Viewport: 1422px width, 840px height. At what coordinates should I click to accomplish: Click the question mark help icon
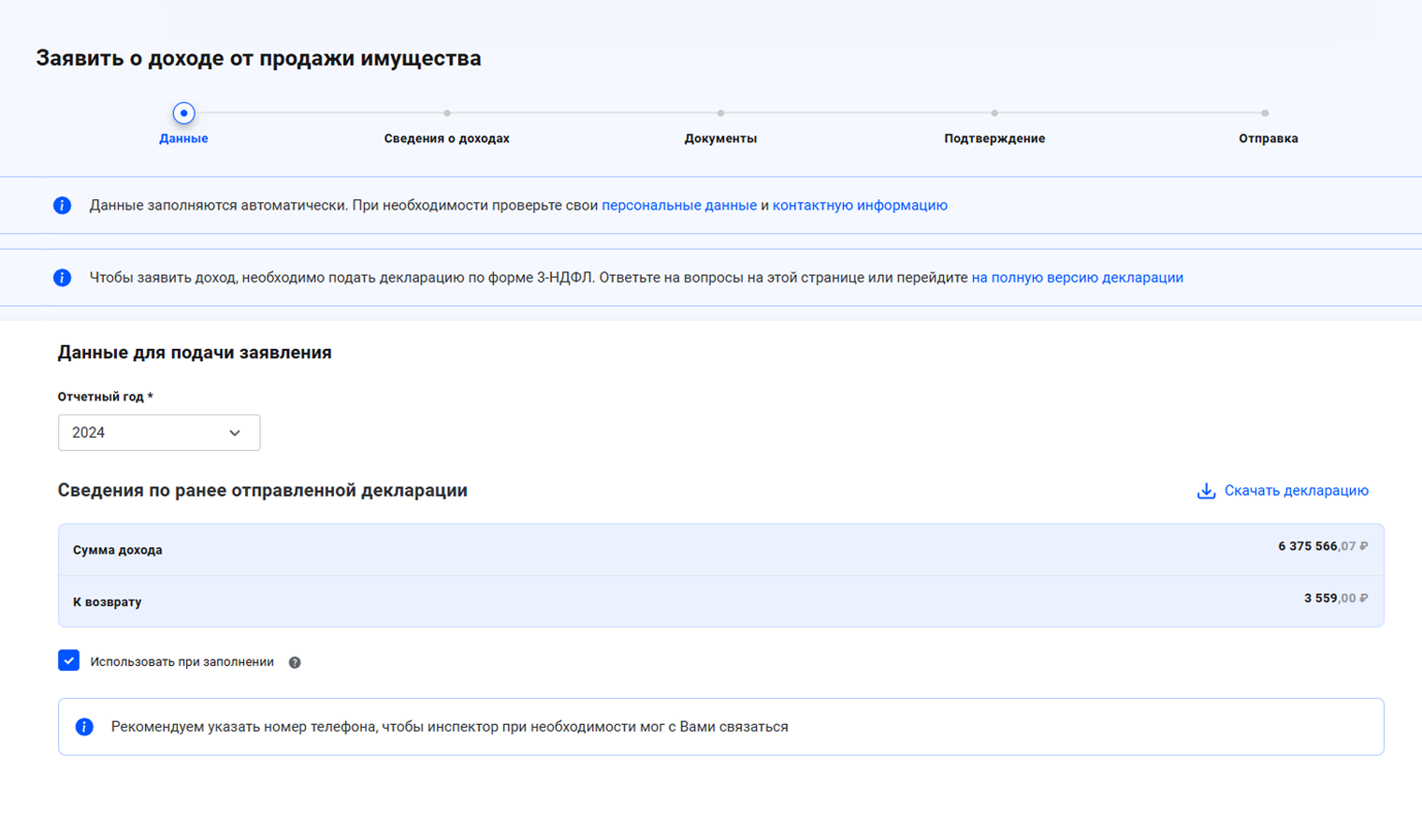pyautogui.click(x=295, y=662)
